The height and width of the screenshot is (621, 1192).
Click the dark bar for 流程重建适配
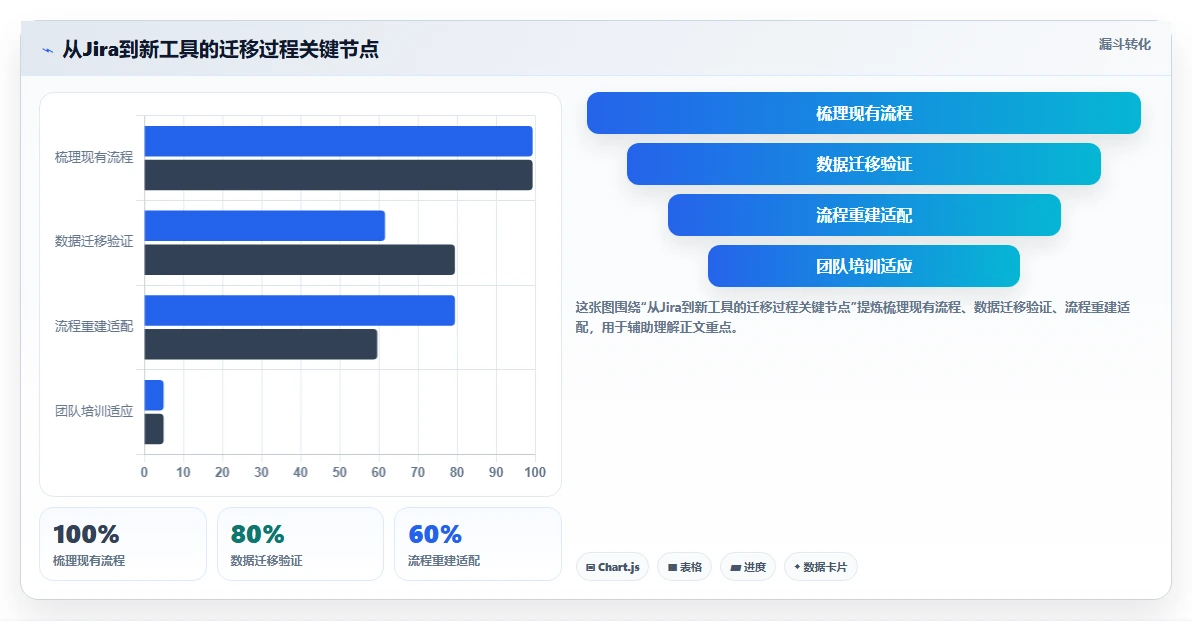tap(261, 344)
